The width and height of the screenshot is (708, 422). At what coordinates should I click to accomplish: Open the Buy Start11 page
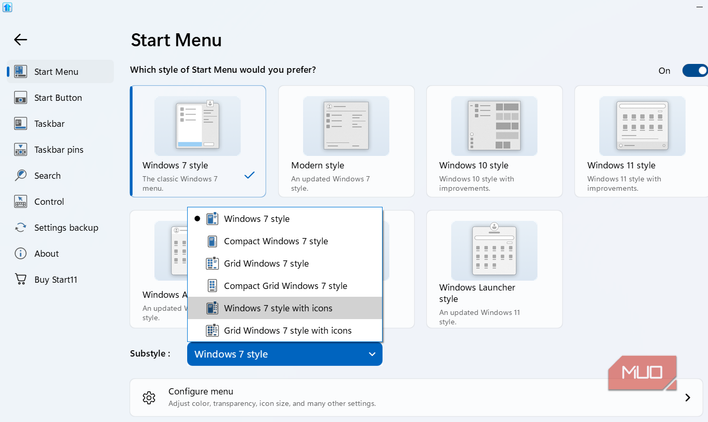60,279
